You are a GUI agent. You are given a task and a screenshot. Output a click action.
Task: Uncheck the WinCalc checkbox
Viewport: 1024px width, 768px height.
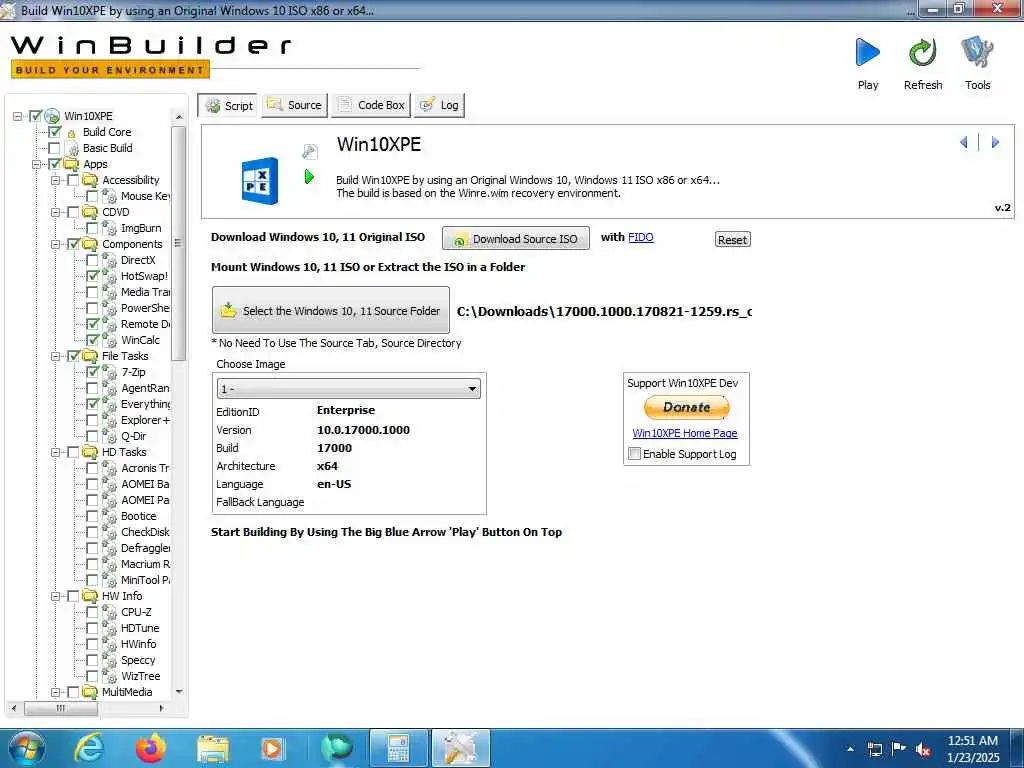point(92,340)
